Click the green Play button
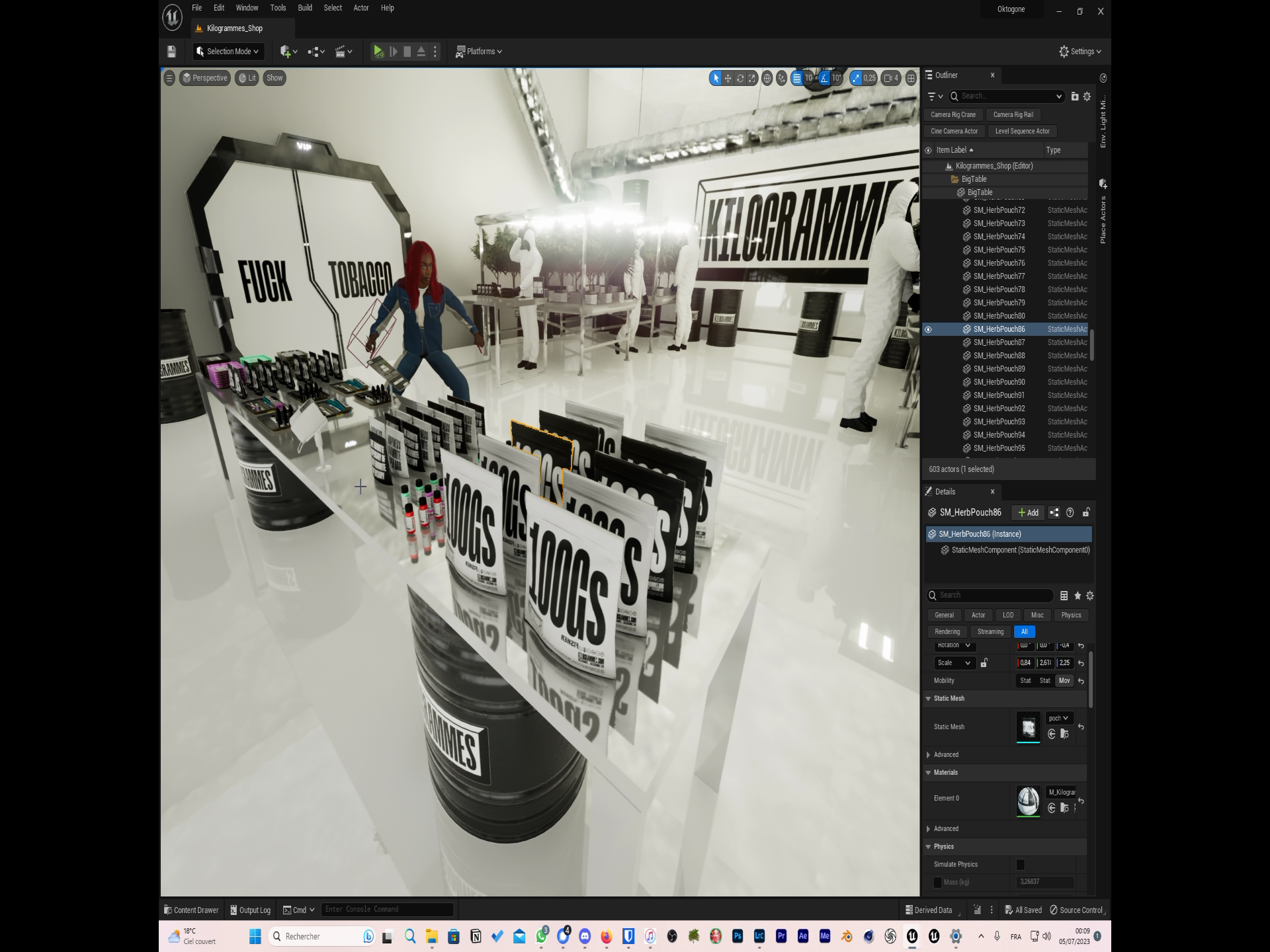1270x952 pixels. (x=378, y=52)
